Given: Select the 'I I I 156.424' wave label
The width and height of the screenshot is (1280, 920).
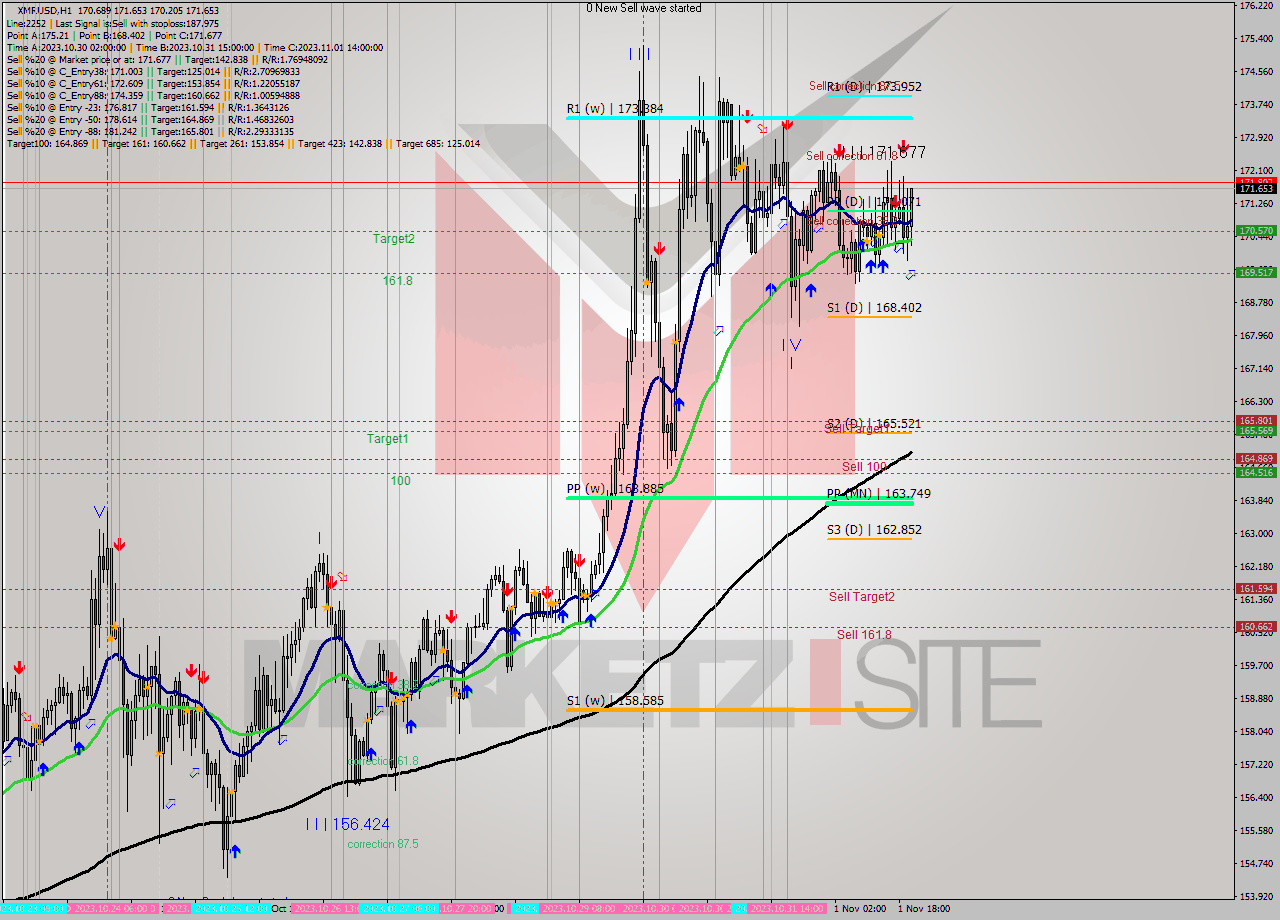Looking at the screenshot, I should [348, 825].
